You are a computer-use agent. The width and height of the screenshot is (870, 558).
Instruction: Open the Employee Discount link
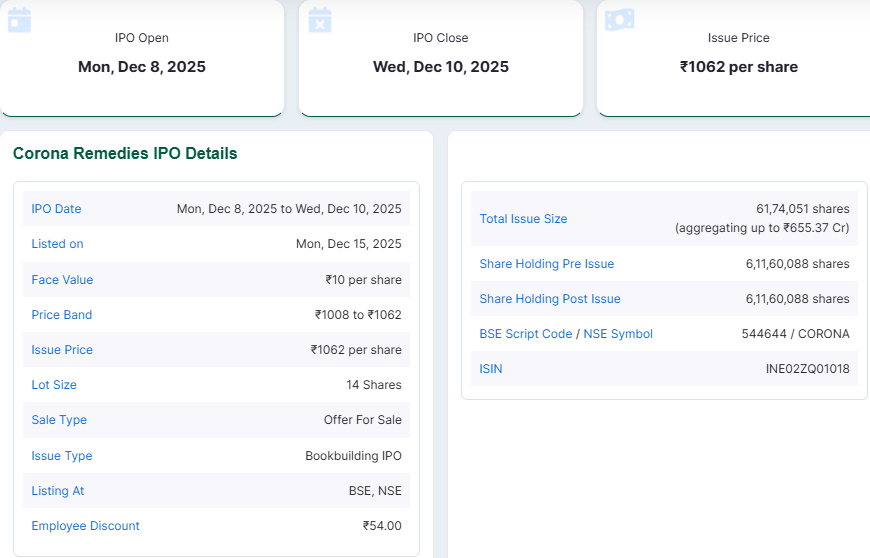(x=85, y=526)
